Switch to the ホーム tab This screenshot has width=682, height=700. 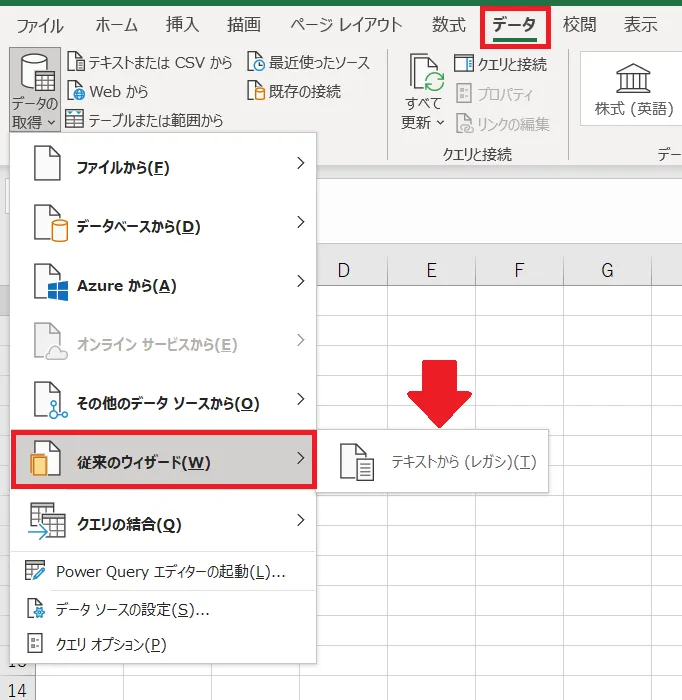116,25
